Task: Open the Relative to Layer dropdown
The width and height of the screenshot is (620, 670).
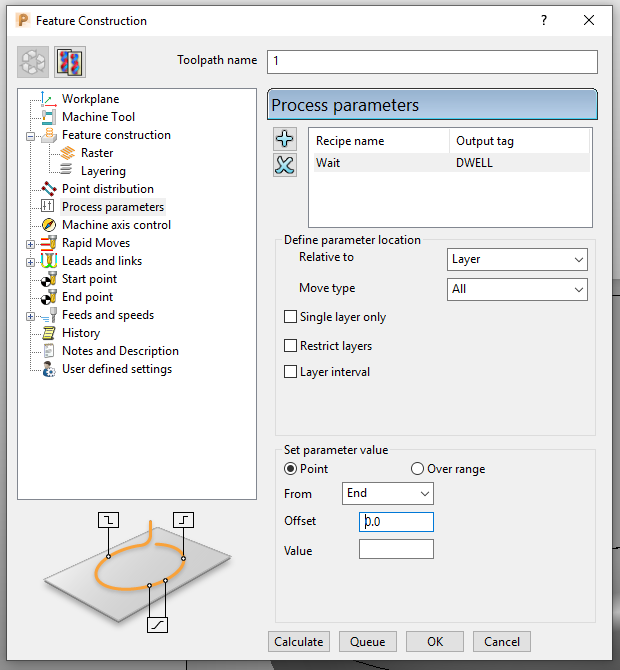Action: coord(517,259)
